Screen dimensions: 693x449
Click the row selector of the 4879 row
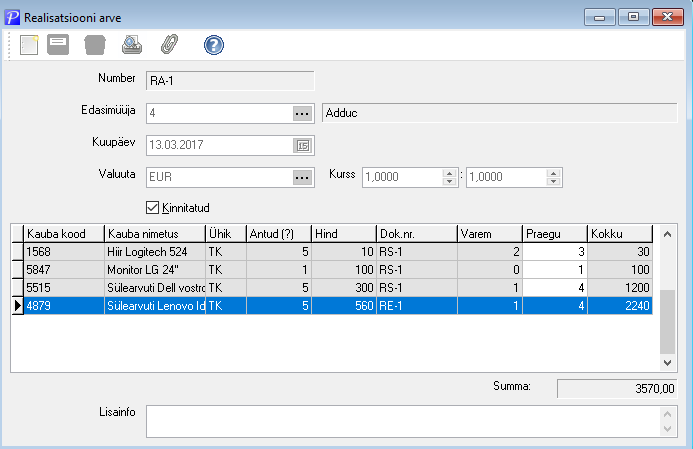tap(18, 306)
